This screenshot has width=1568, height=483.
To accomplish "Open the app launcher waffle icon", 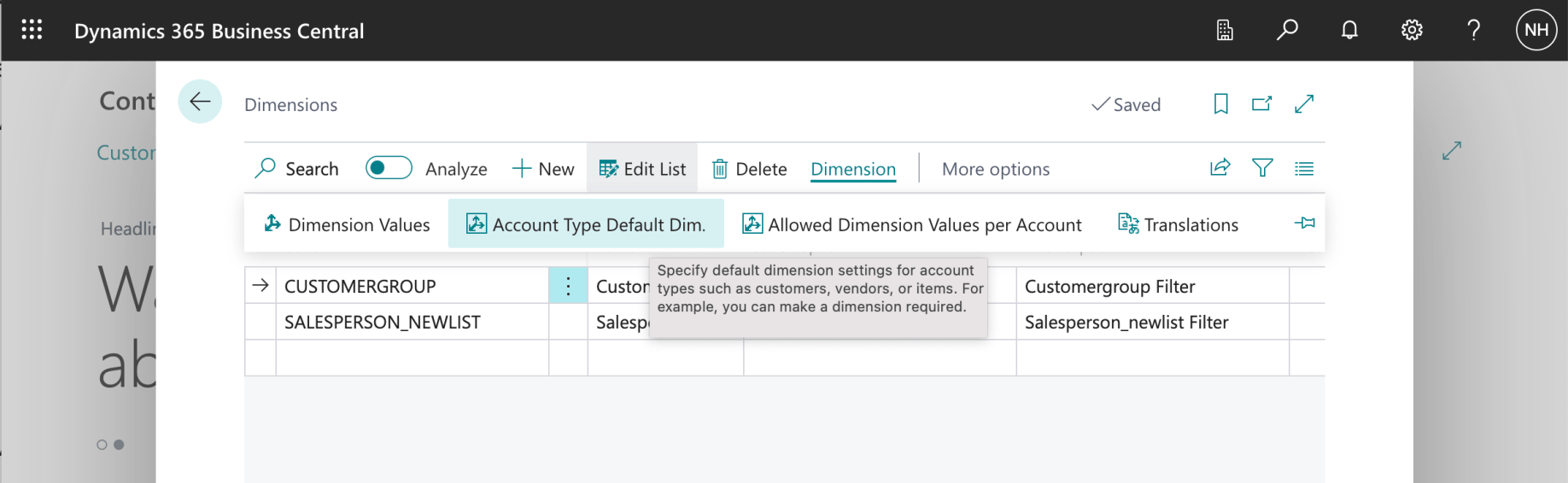I will coord(32,30).
